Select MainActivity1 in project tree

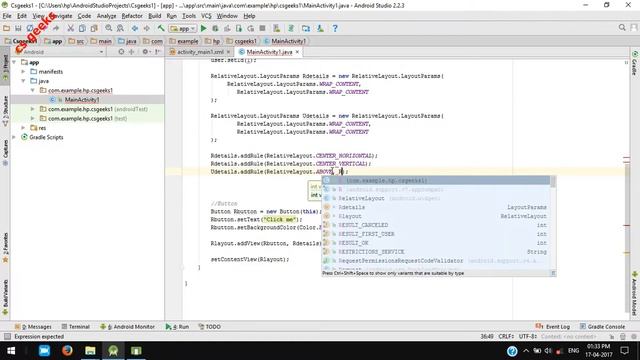click(x=82, y=100)
